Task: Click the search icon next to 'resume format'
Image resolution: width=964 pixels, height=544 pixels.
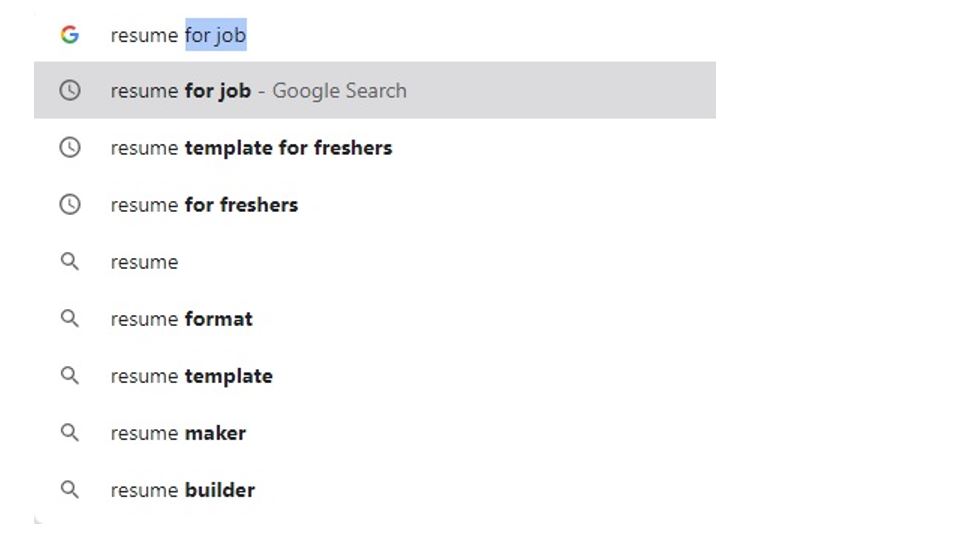Action: click(x=69, y=319)
